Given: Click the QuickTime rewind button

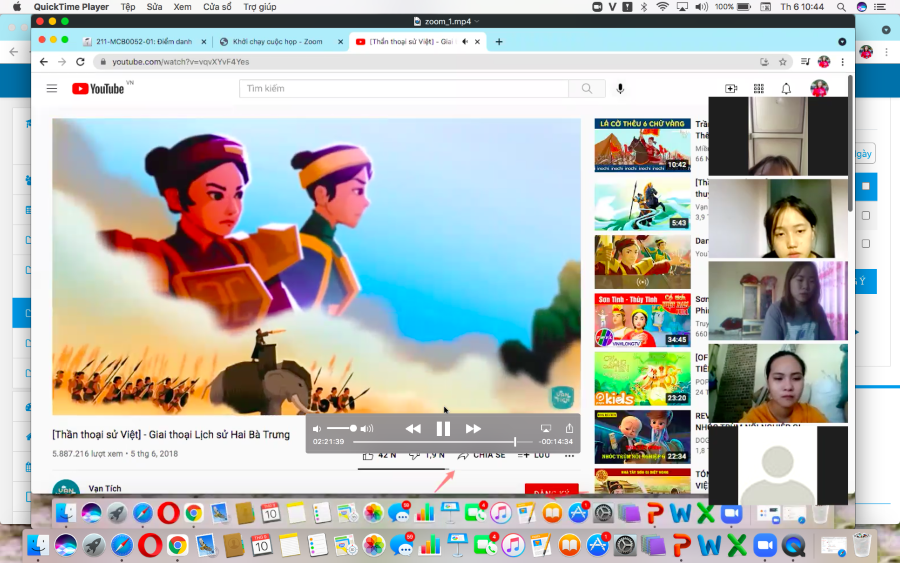Looking at the screenshot, I should pyautogui.click(x=413, y=429).
